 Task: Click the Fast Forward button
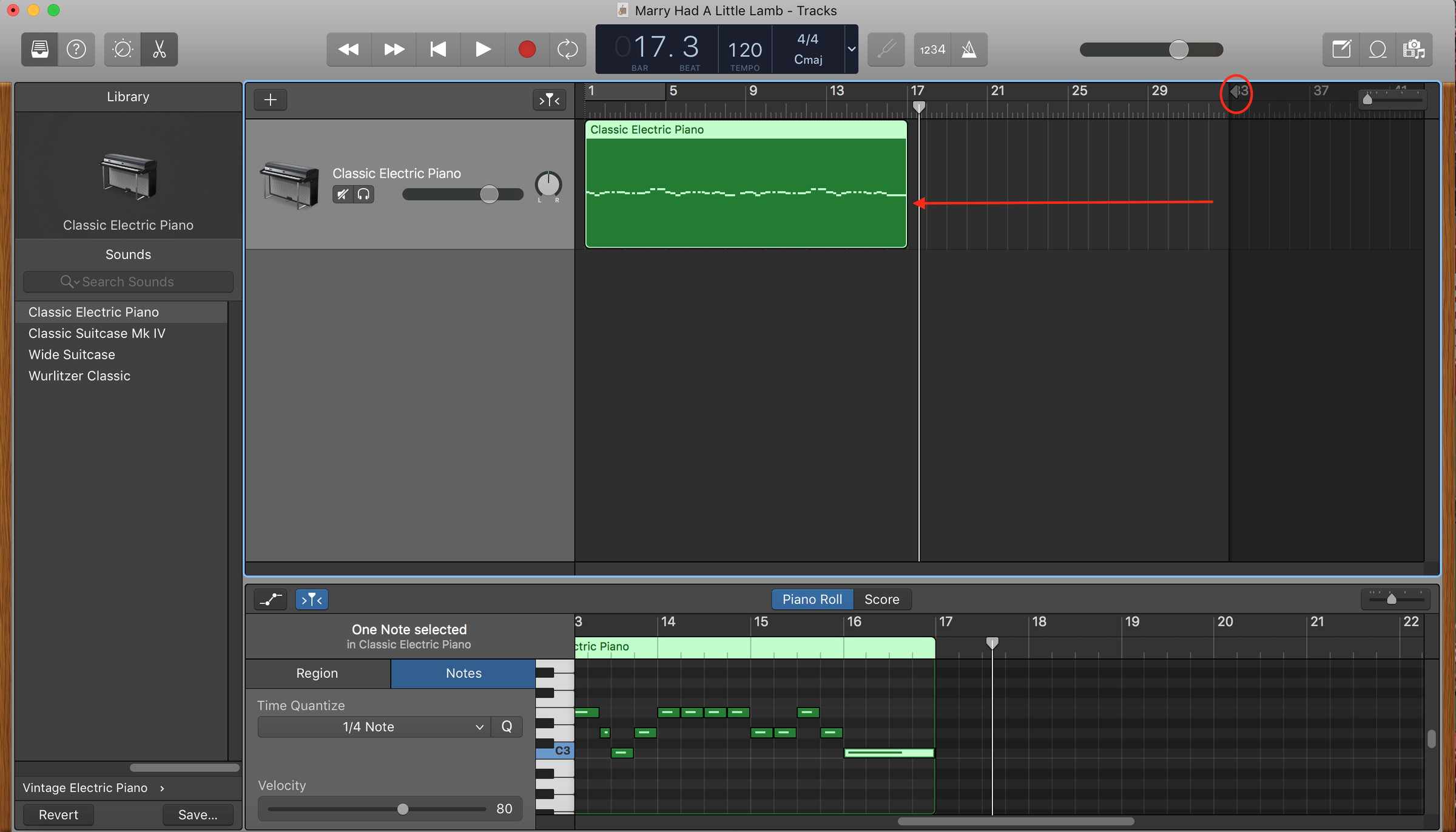pos(394,49)
